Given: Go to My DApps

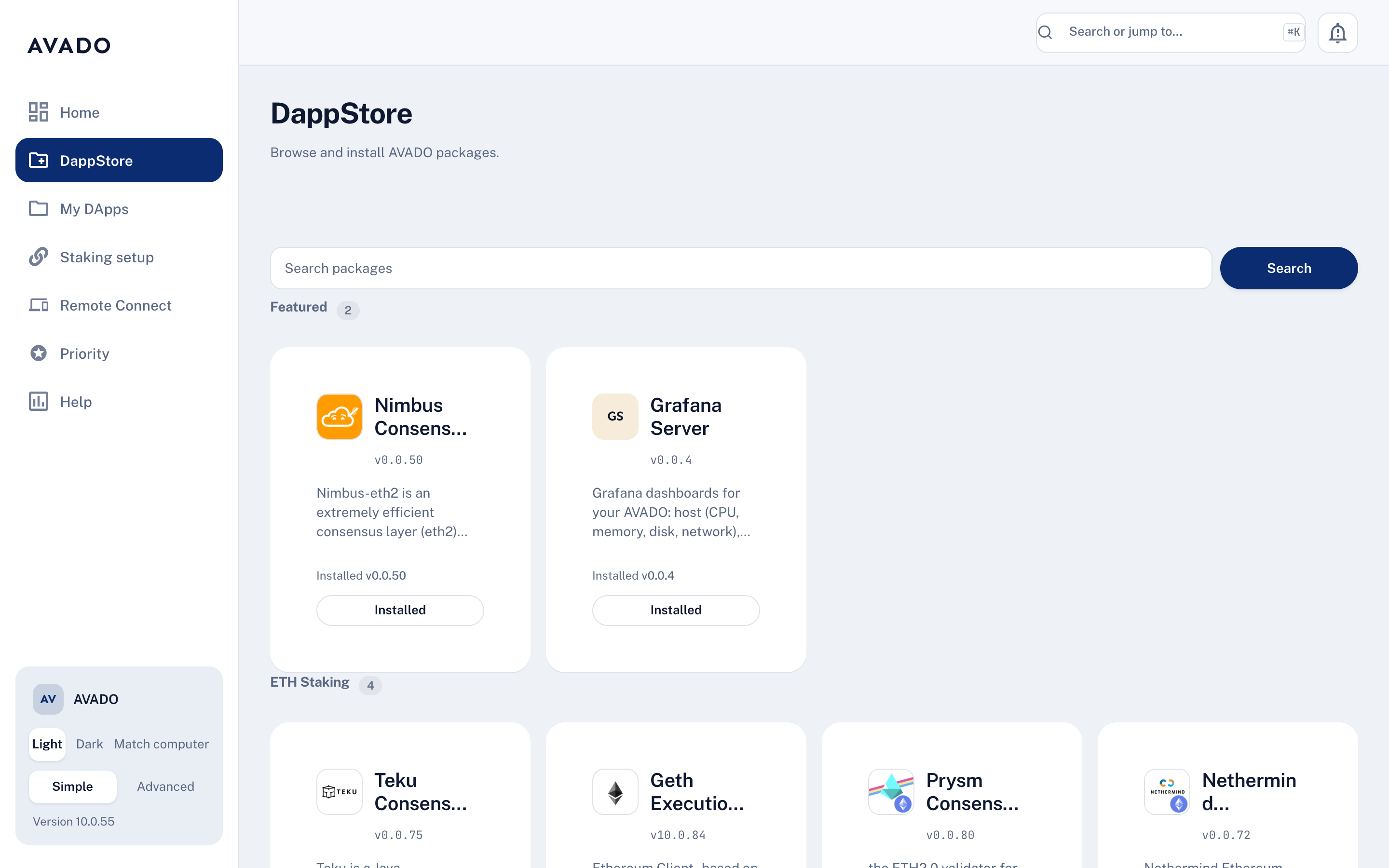Looking at the screenshot, I should 119,208.
